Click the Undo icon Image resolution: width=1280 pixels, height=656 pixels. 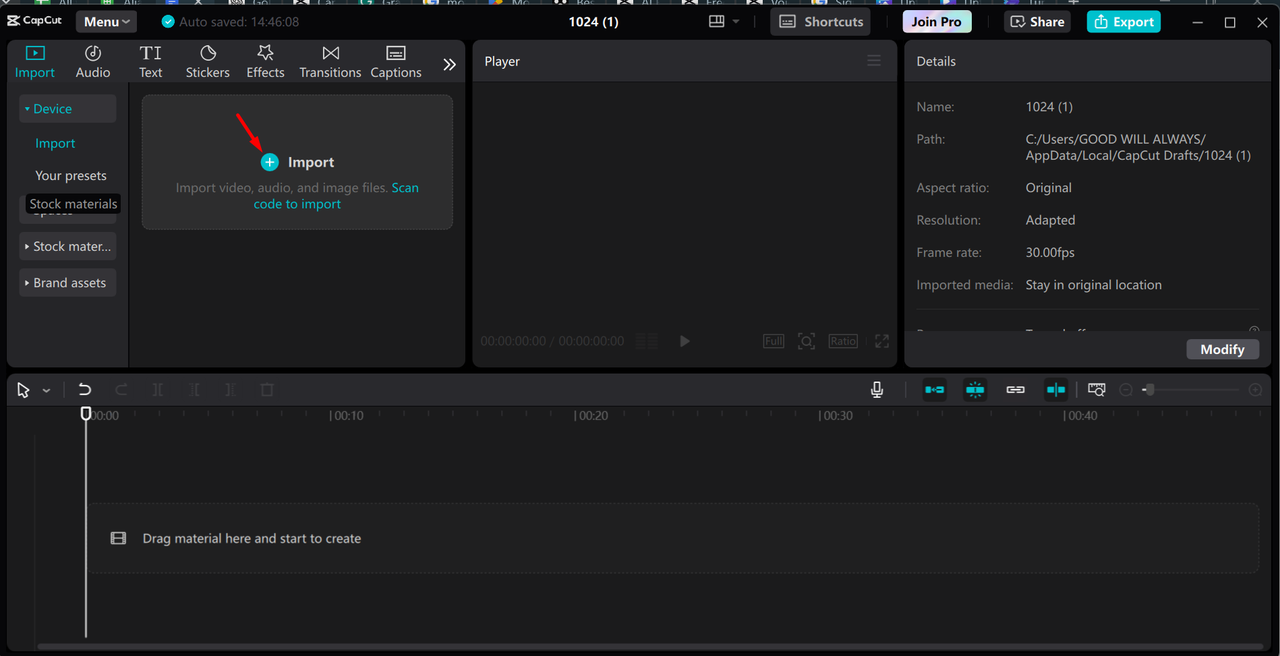point(85,390)
